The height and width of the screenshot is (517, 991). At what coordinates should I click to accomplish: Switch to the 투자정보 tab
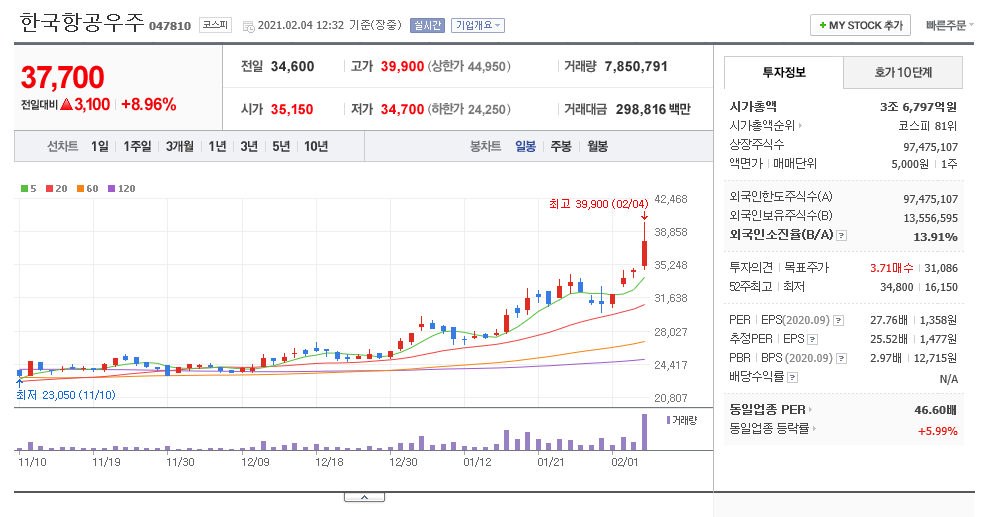(784, 72)
